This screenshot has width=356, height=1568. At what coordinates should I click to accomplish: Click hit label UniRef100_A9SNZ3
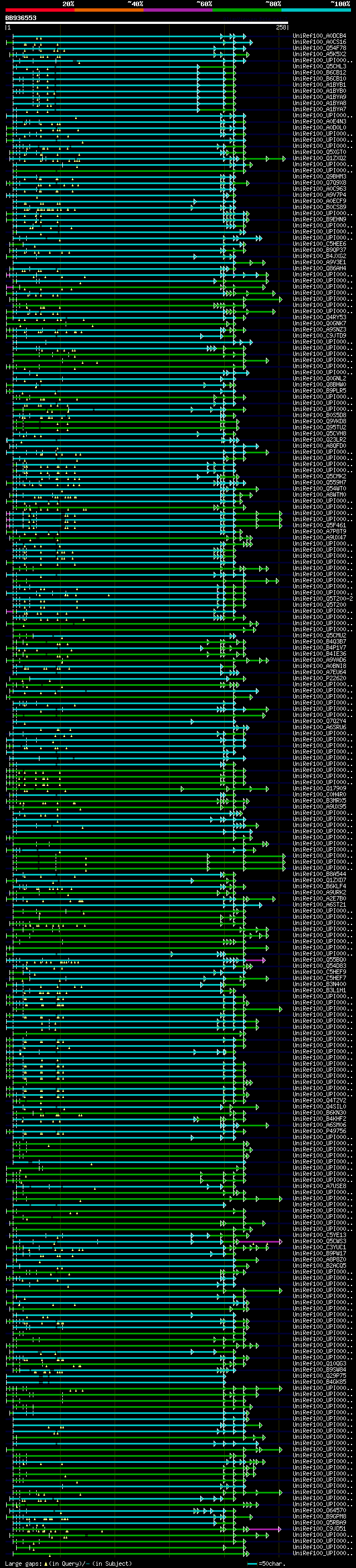pyautogui.click(x=319, y=330)
